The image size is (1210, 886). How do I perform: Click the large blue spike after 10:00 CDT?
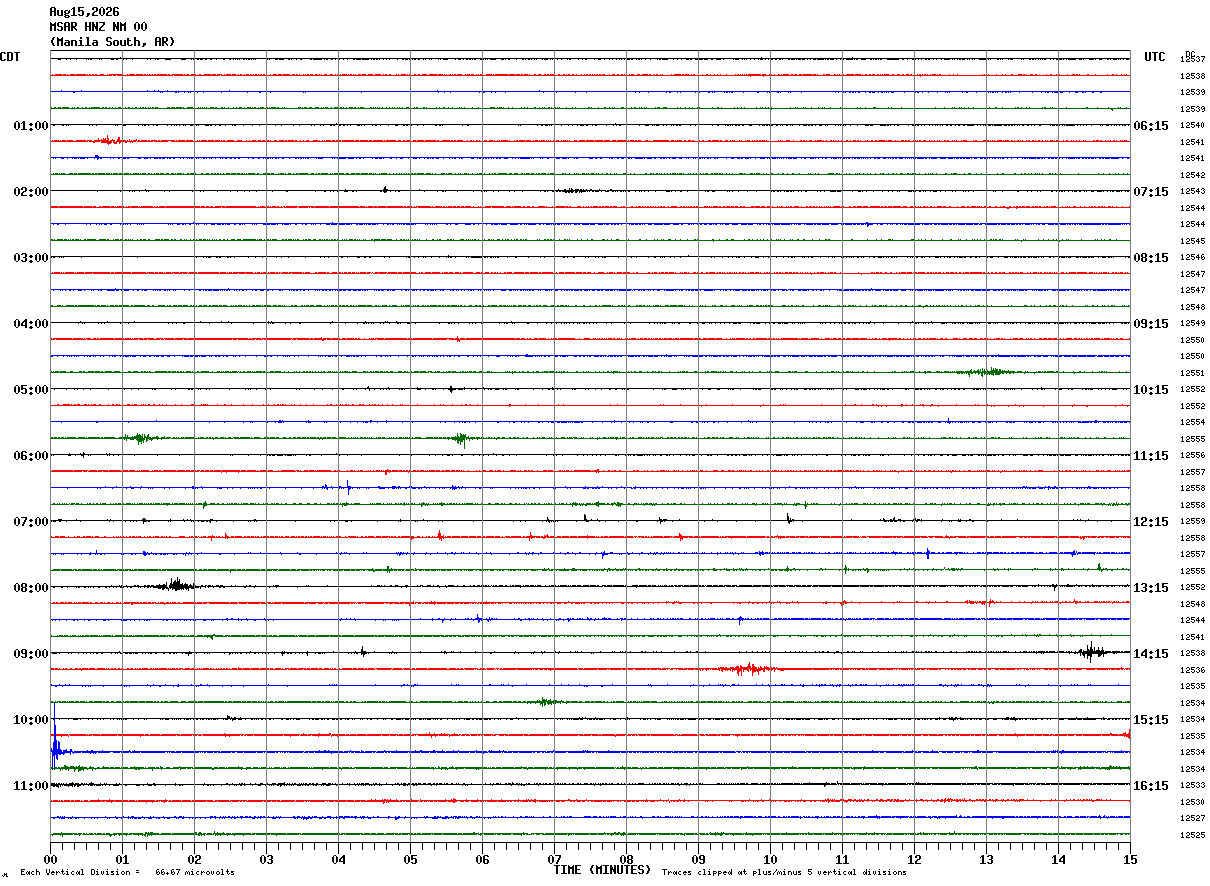point(55,738)
